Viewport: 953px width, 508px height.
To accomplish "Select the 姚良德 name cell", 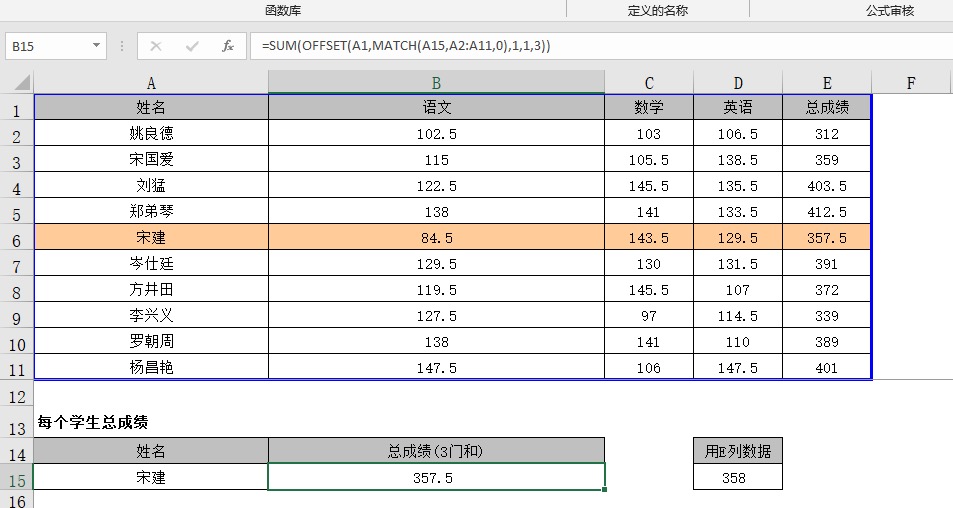I will point(151,133).
